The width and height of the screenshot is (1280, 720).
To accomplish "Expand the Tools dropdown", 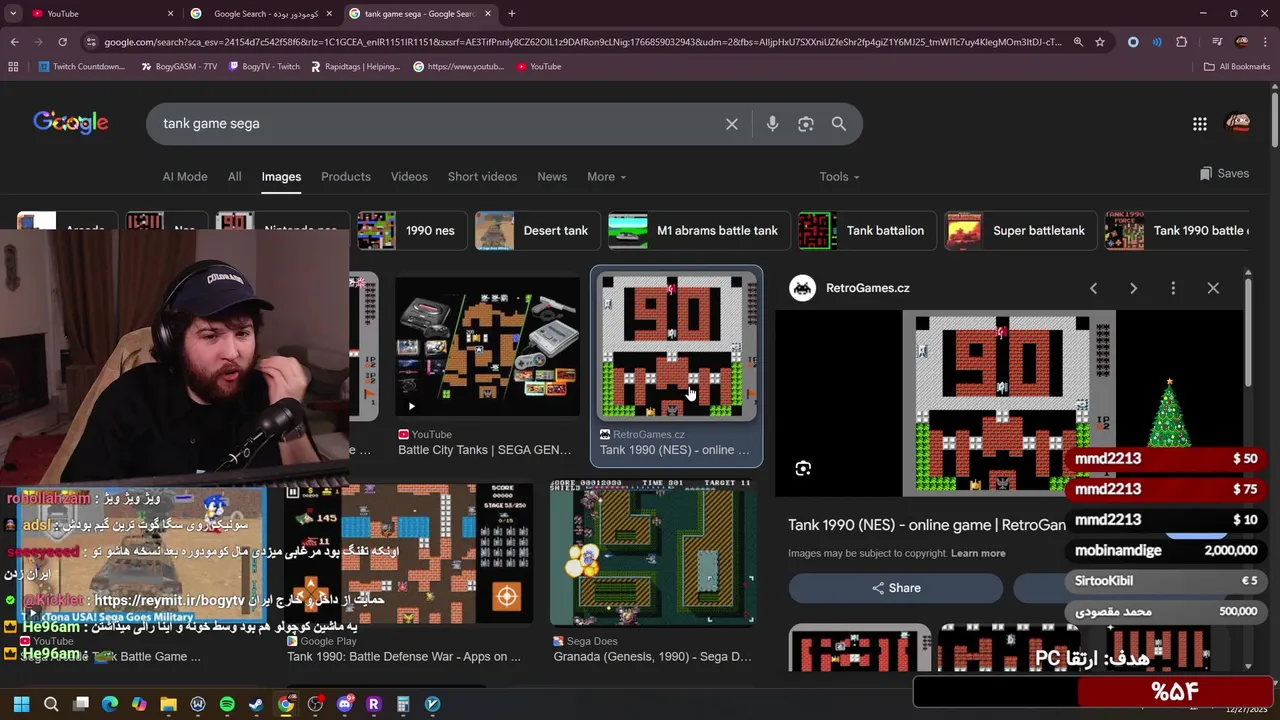I will [x=839, y=177].
